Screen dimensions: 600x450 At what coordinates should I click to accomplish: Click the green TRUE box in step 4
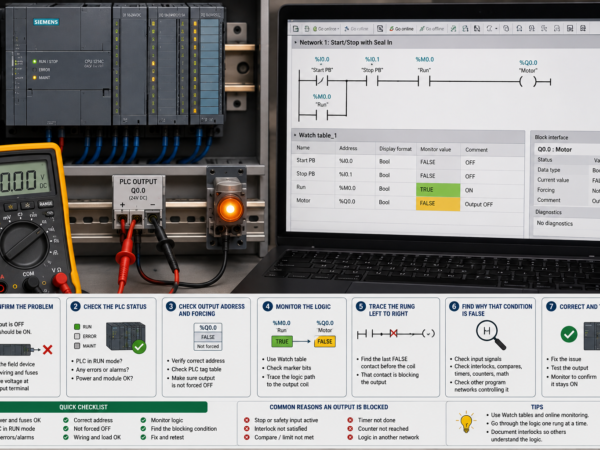[x=282, y=341]
